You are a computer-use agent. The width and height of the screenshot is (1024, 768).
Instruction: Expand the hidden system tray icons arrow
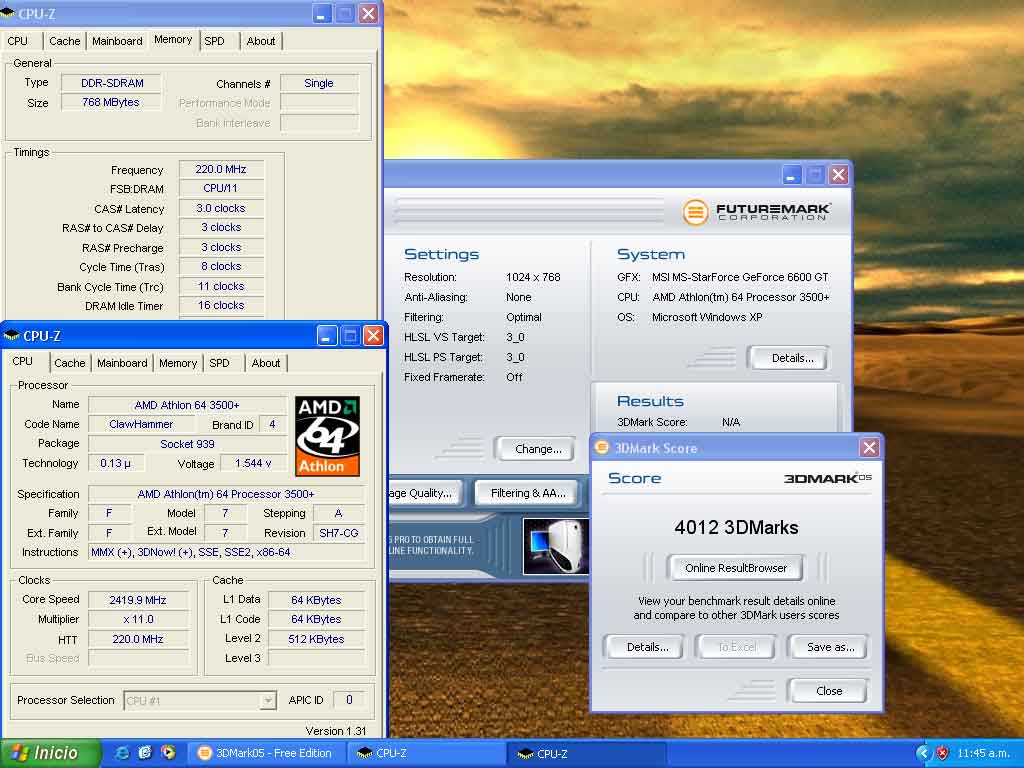click(923, 753)
